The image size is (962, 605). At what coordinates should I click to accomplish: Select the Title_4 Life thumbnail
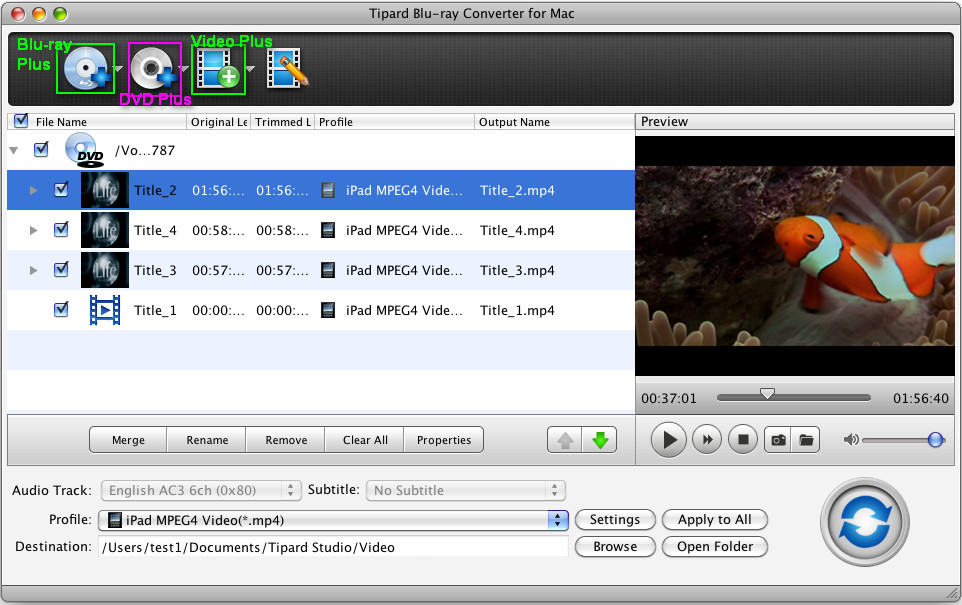pyautogui.click(x=105, y=230)
